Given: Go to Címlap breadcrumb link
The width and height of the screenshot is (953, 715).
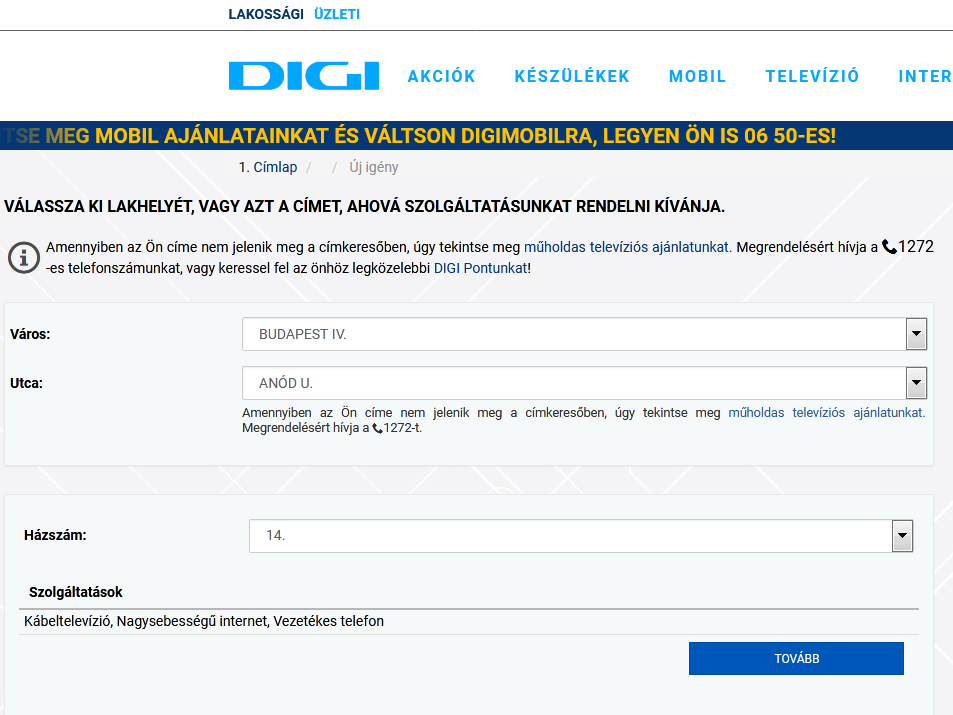Looking at the screenshot, I should (x=275, y=167).
